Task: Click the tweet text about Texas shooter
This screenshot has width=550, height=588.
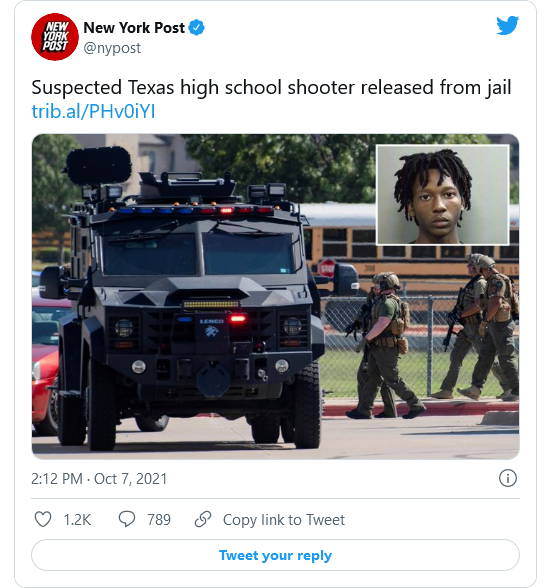Action: (x=271, y=87)
